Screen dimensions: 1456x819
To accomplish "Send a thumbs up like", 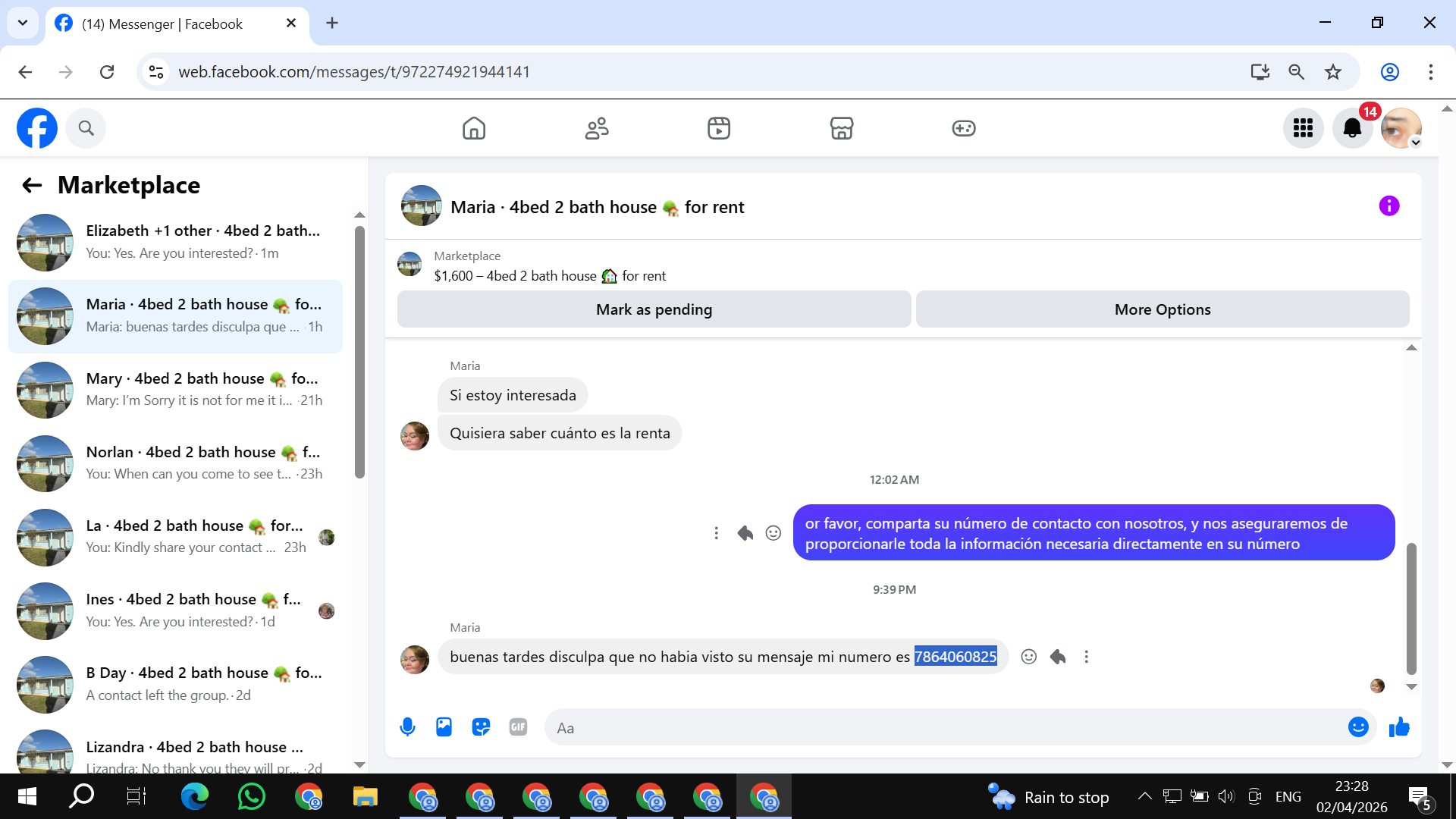I will coord(1399,727).
